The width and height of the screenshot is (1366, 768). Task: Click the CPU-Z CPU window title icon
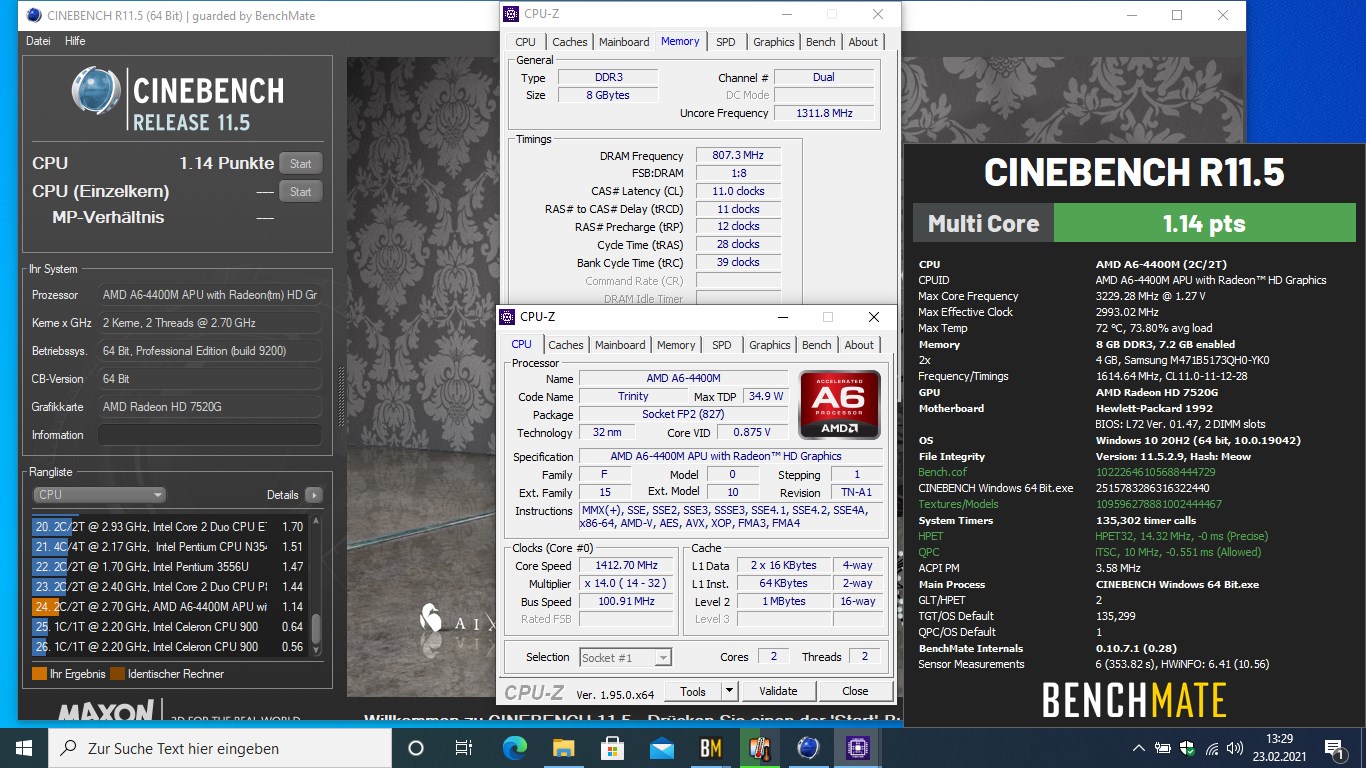coord(507,317)
